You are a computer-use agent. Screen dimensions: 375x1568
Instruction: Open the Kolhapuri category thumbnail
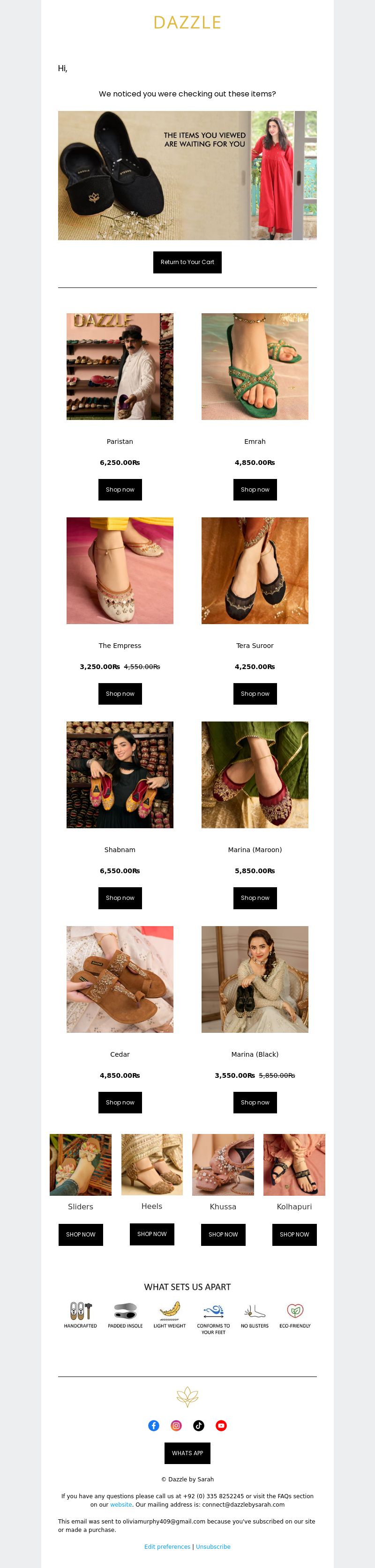click(294, 1164)
